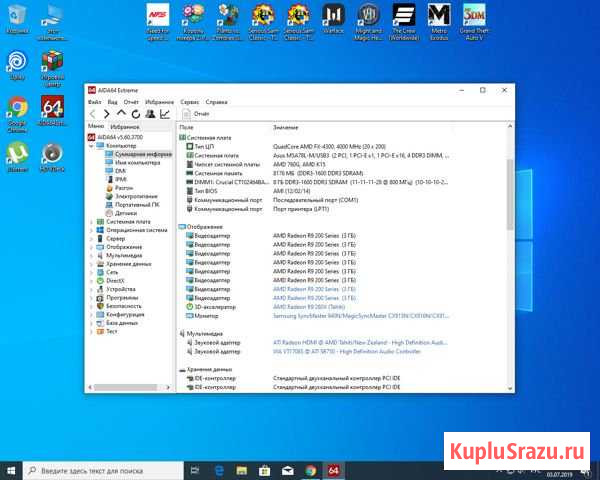Image resolution: width=600 pixels, height=480 pixels.
Task: Open the Samsung SyncMaster monitor link
Action: point(361,316)
